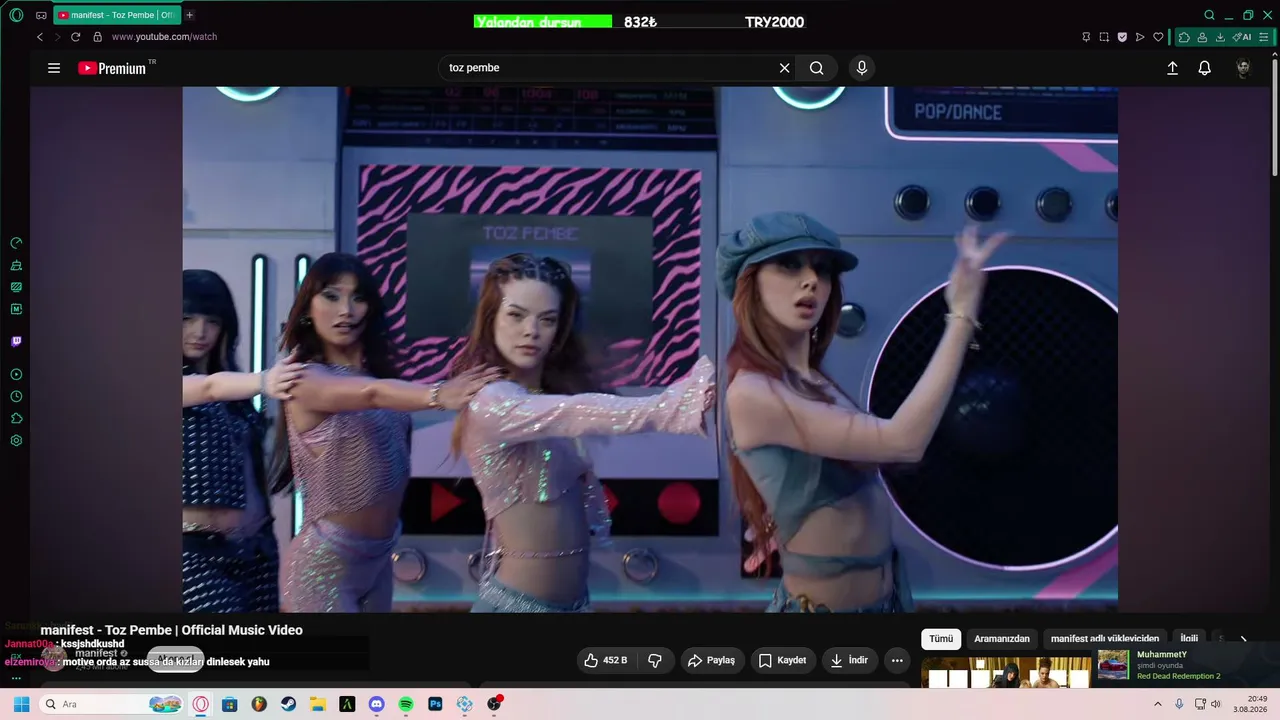
Task: Click the www.youtube.com/watch address bar
Action: [164, 37]
